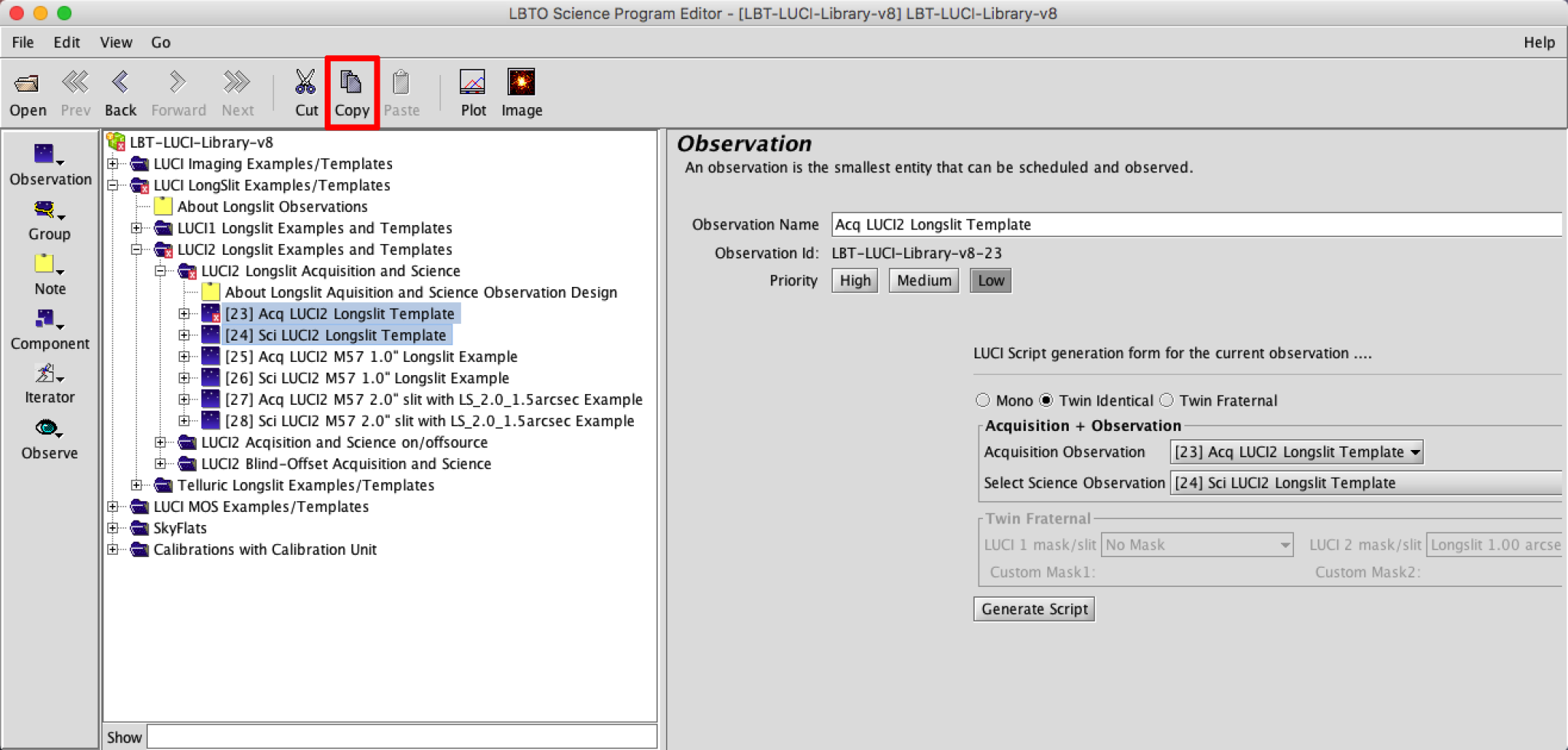Image resolution: width=1568 pixels, height=750 pixels.
Task: Click the Forward arrow toolbar icon
Action: (178, 82)
